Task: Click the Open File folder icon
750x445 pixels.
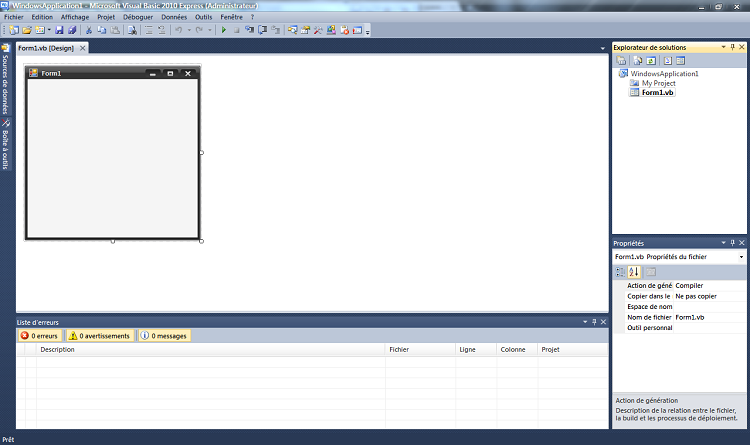Action: [27, 30]
